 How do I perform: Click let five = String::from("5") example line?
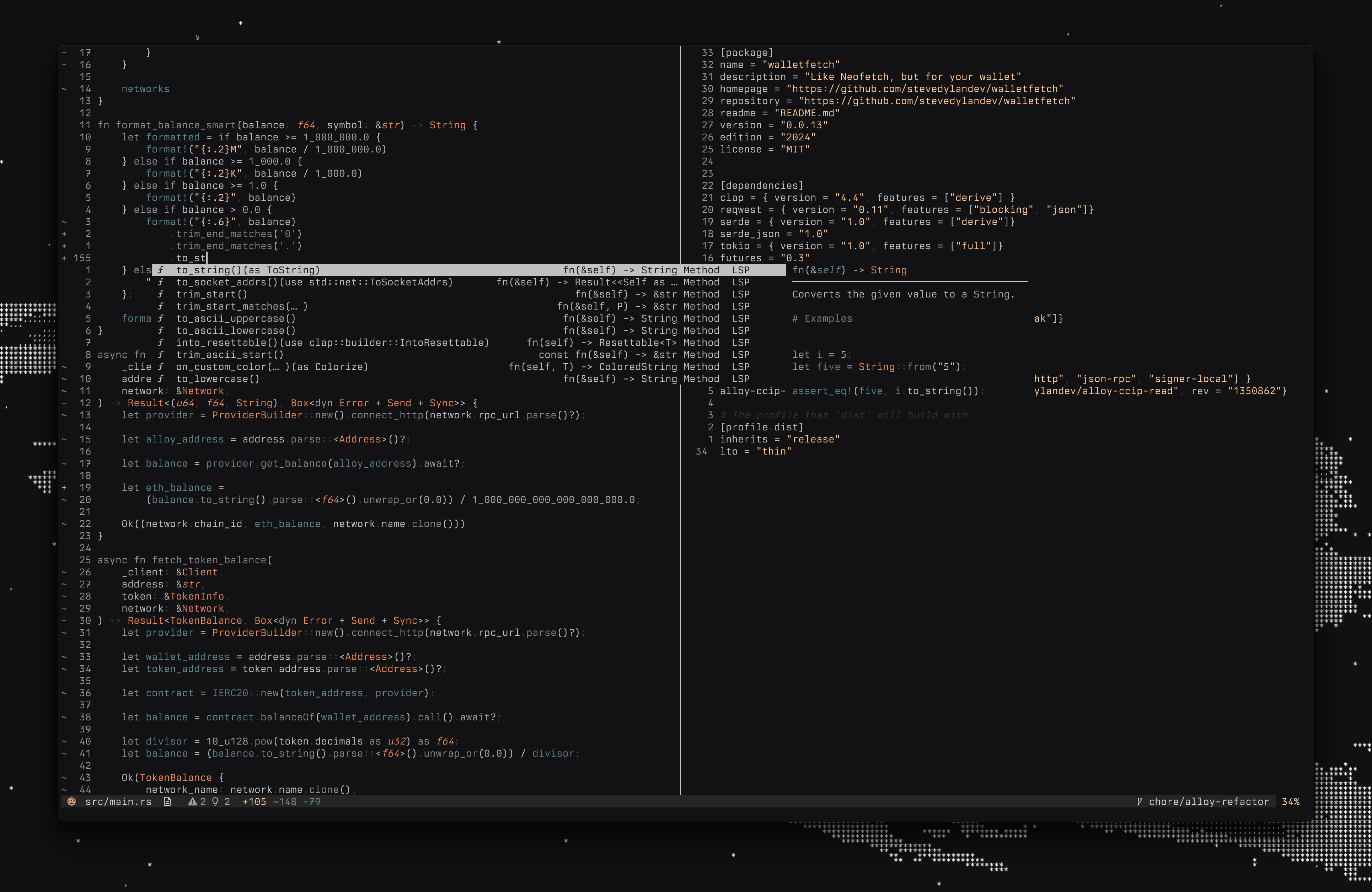click(x=879, y=366)
